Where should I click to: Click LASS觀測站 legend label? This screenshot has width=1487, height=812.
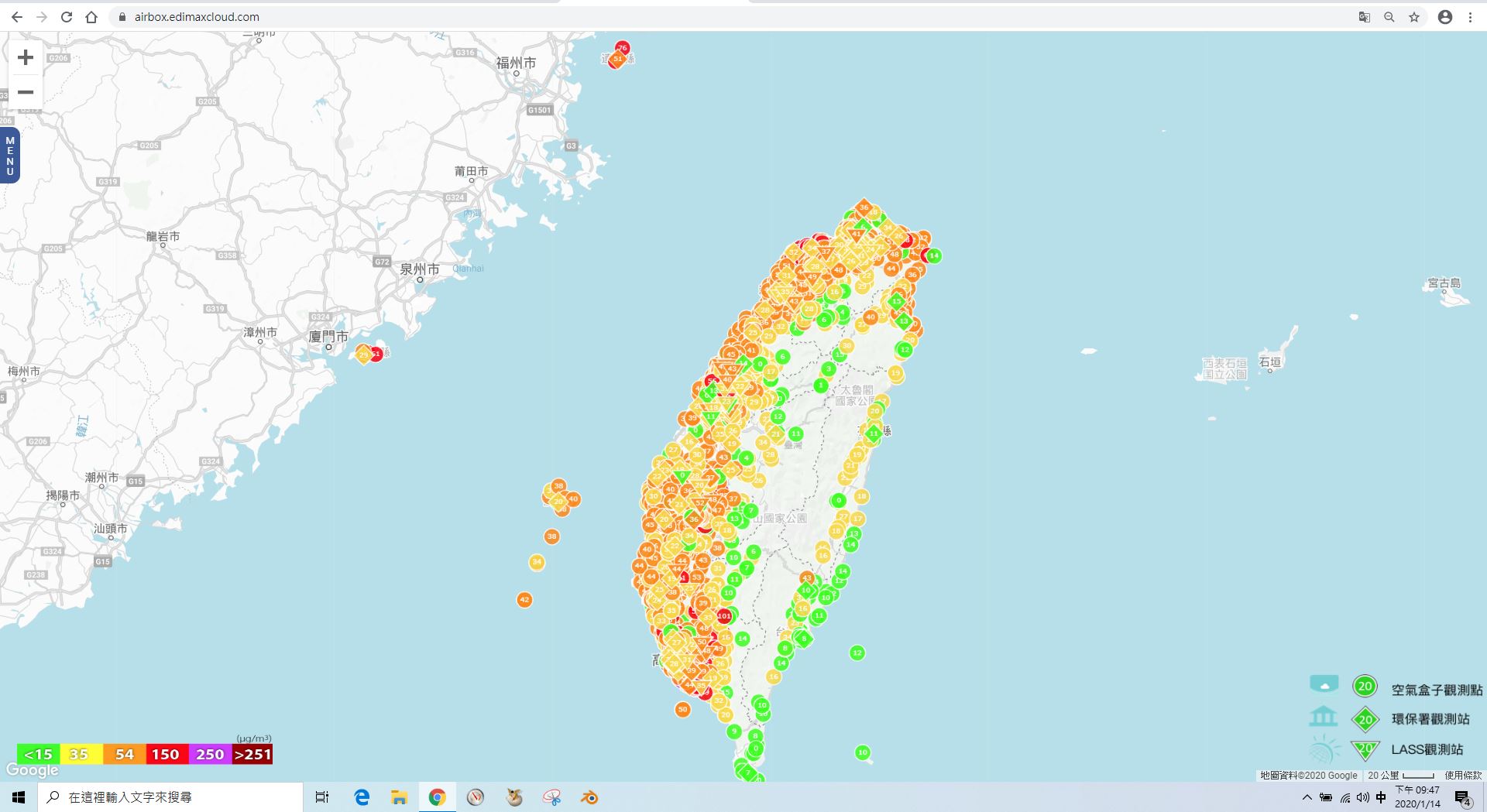click(x=1427, y=749)
